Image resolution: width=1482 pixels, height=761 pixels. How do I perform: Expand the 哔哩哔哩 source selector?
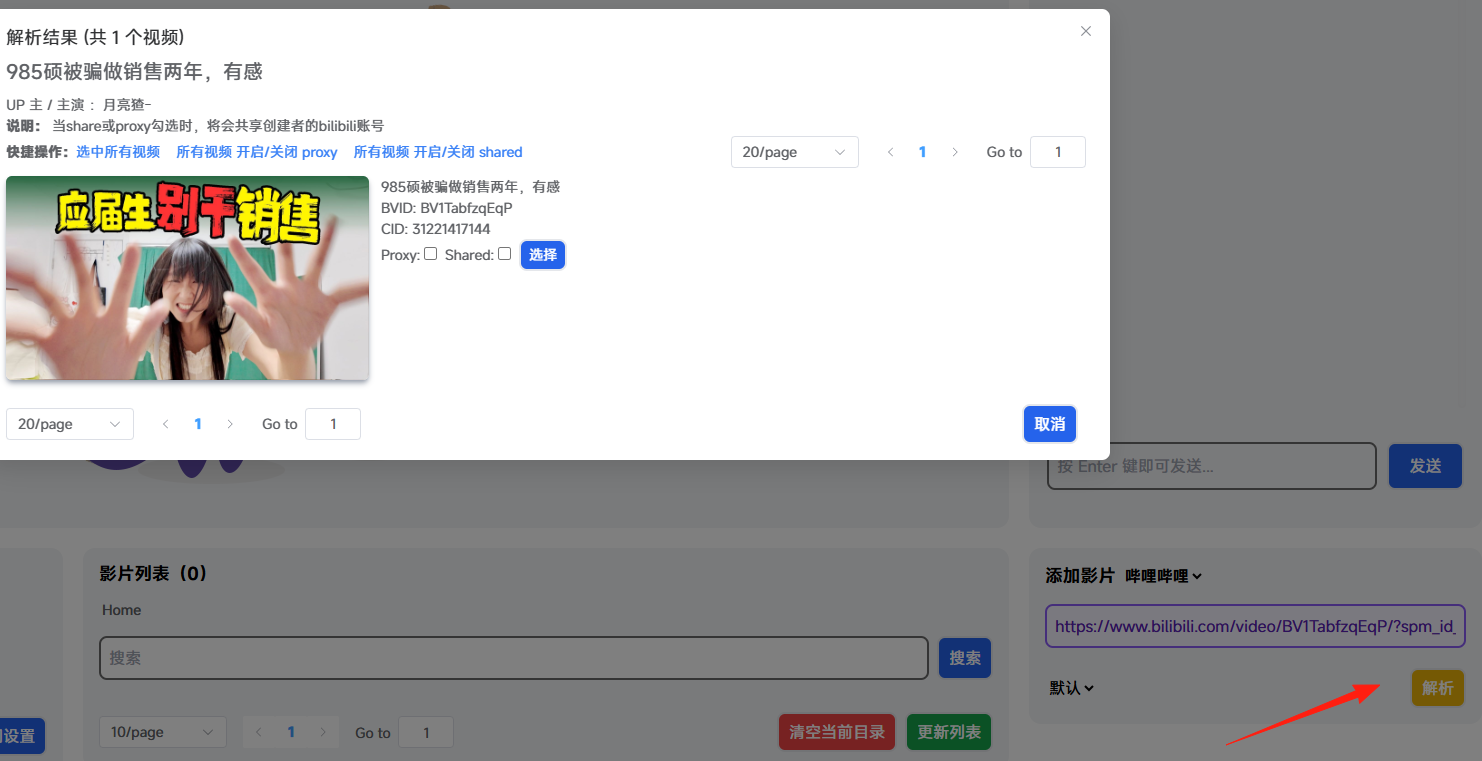click(1164, 576)
